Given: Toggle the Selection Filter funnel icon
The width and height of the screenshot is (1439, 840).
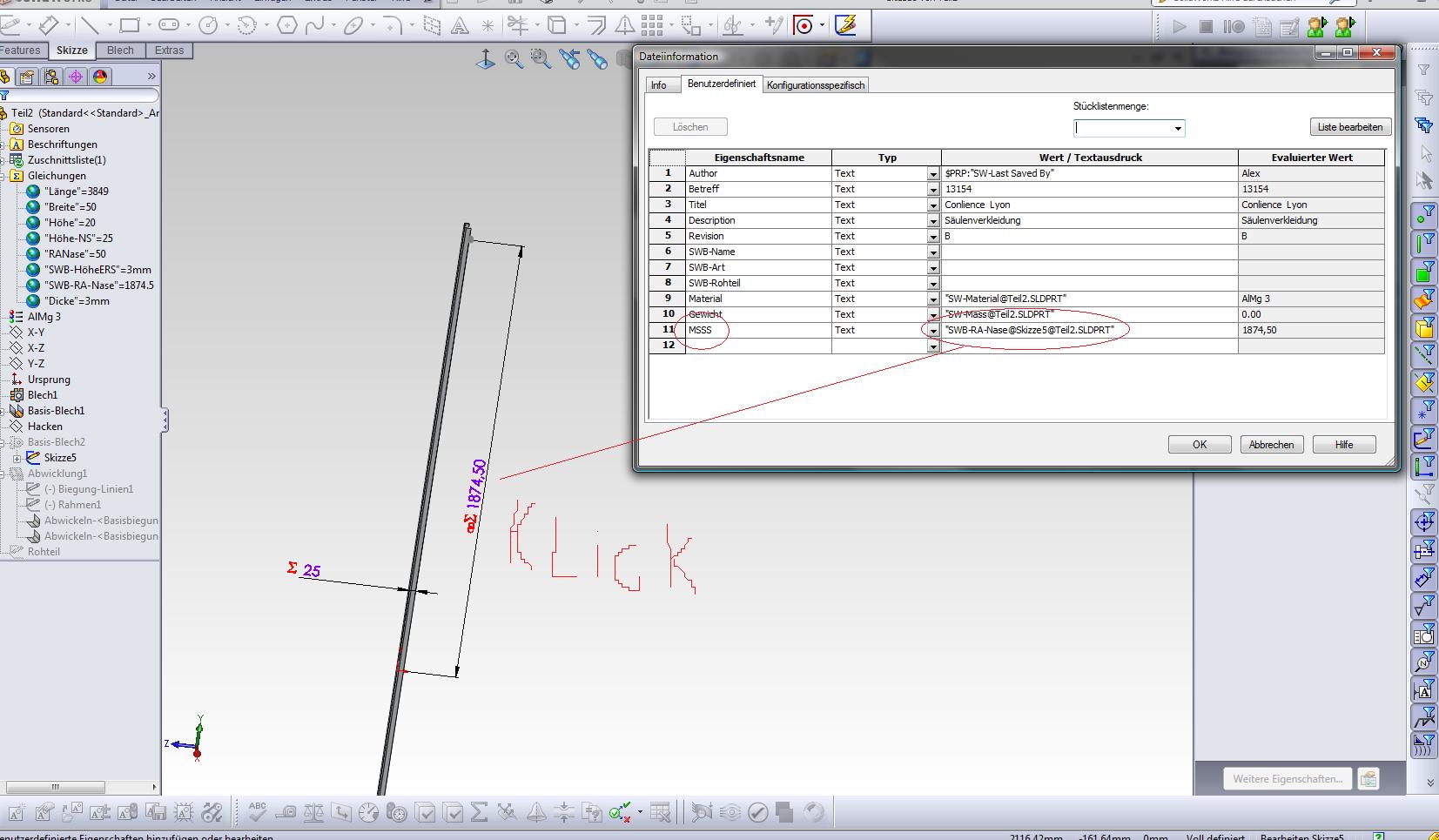Looking at the screenshot, I should (x=1424, y=69).
